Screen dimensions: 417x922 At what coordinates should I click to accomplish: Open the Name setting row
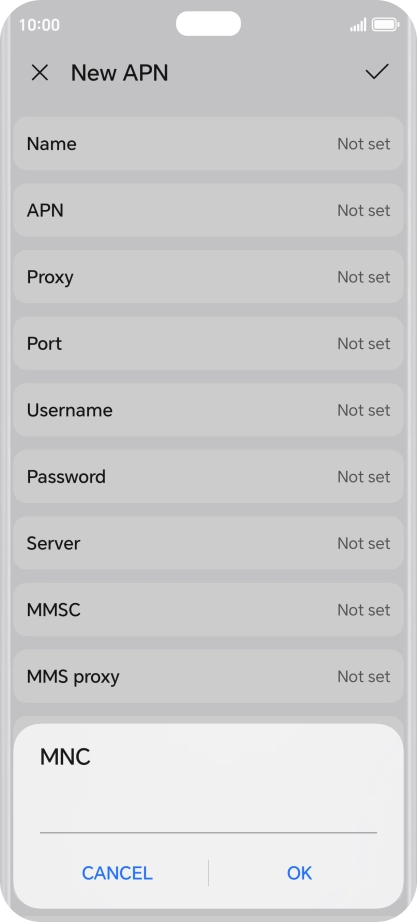[208, 143]
